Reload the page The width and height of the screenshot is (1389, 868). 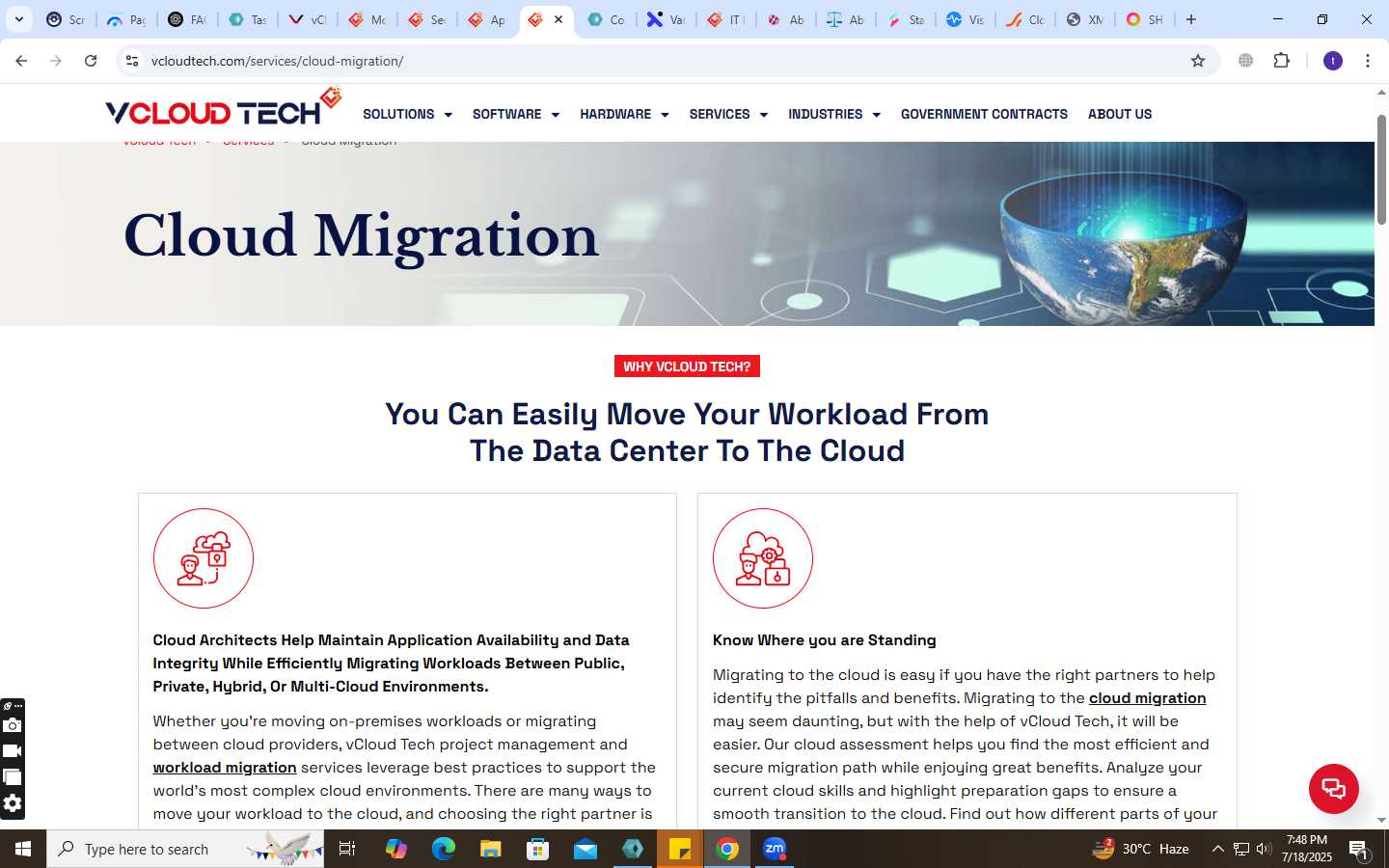91,61
